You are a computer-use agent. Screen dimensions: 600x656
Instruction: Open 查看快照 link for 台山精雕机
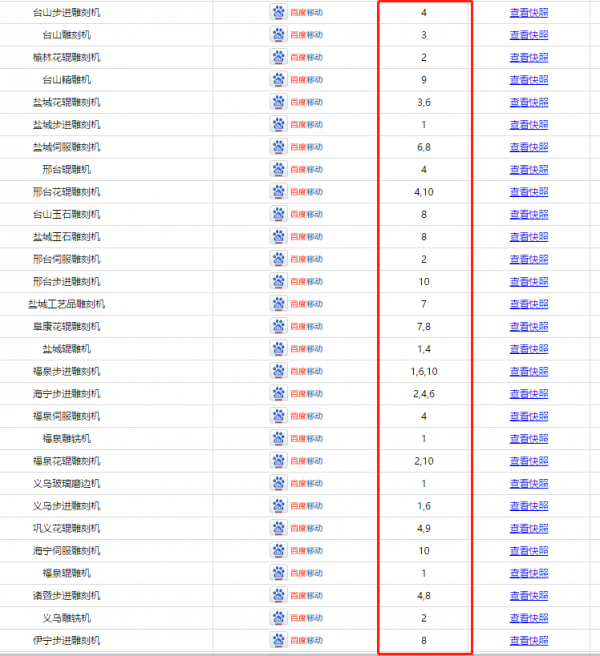click(529, 79)
